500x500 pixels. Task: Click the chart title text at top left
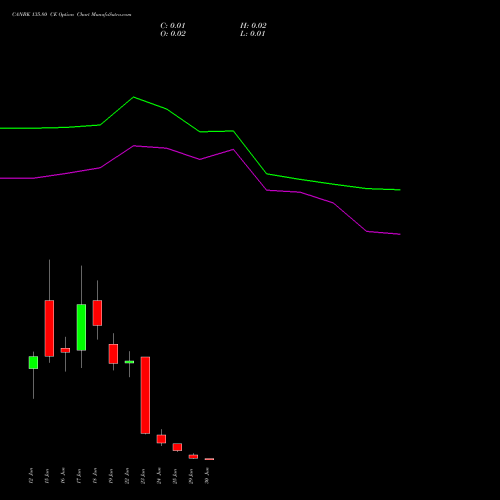point(71,15)
